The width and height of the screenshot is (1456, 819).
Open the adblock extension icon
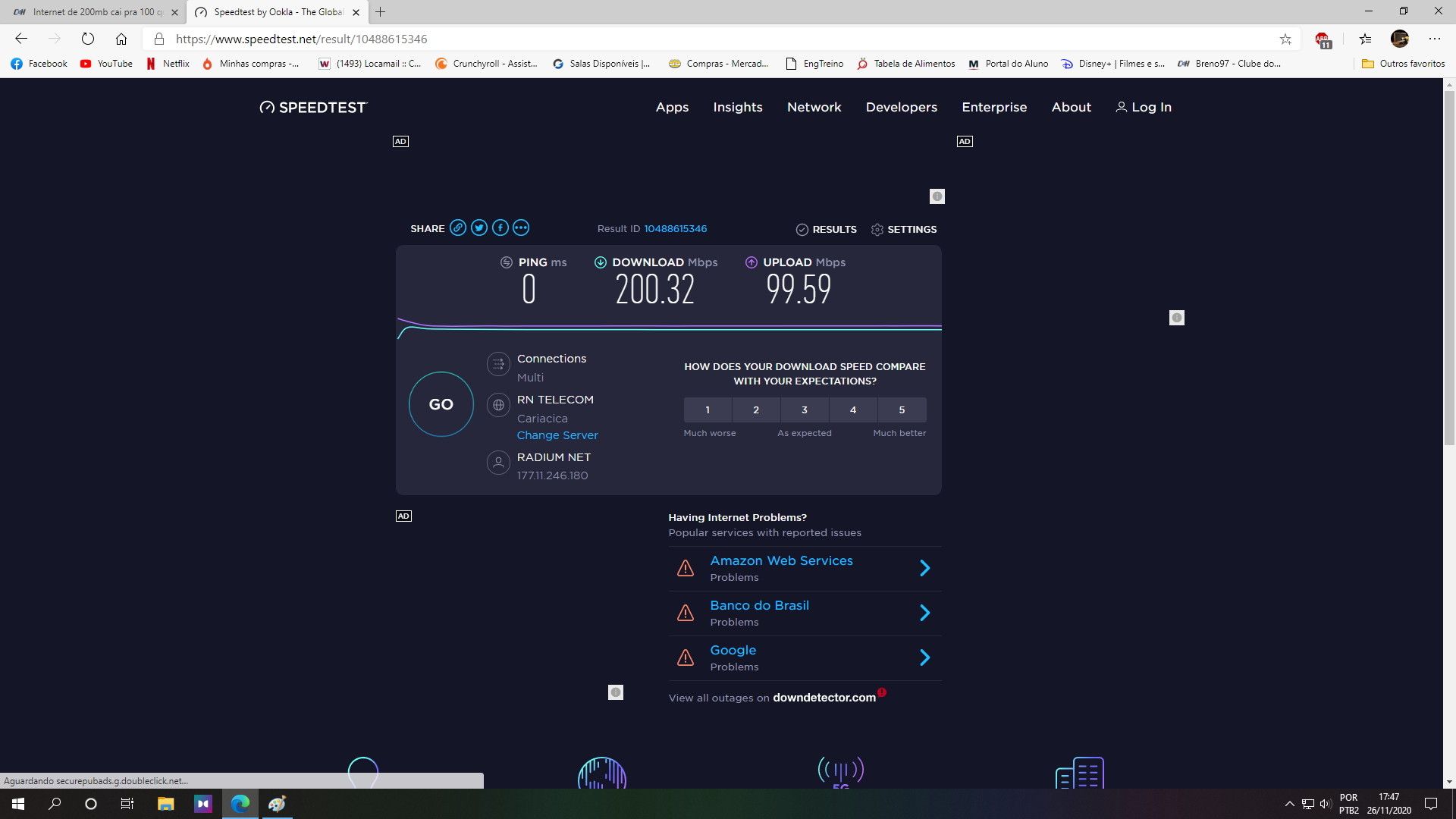coord(1323,39)
